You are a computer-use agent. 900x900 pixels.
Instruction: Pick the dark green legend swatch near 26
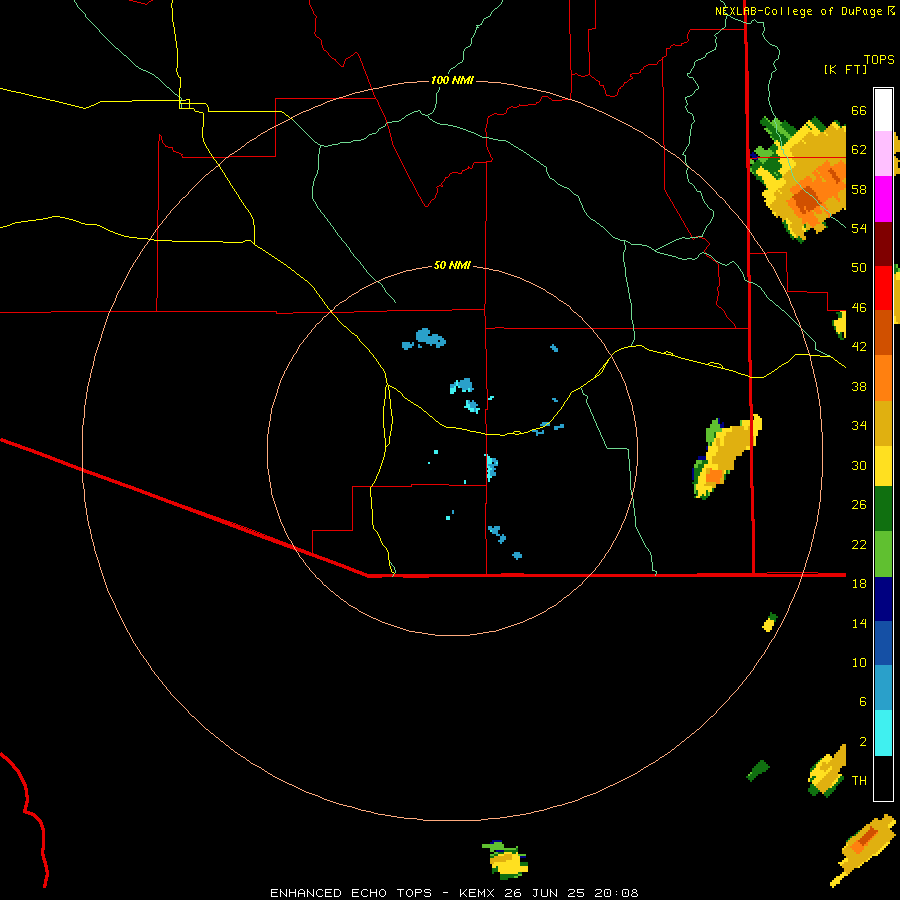pyautogui.click(x=883, y=509)
